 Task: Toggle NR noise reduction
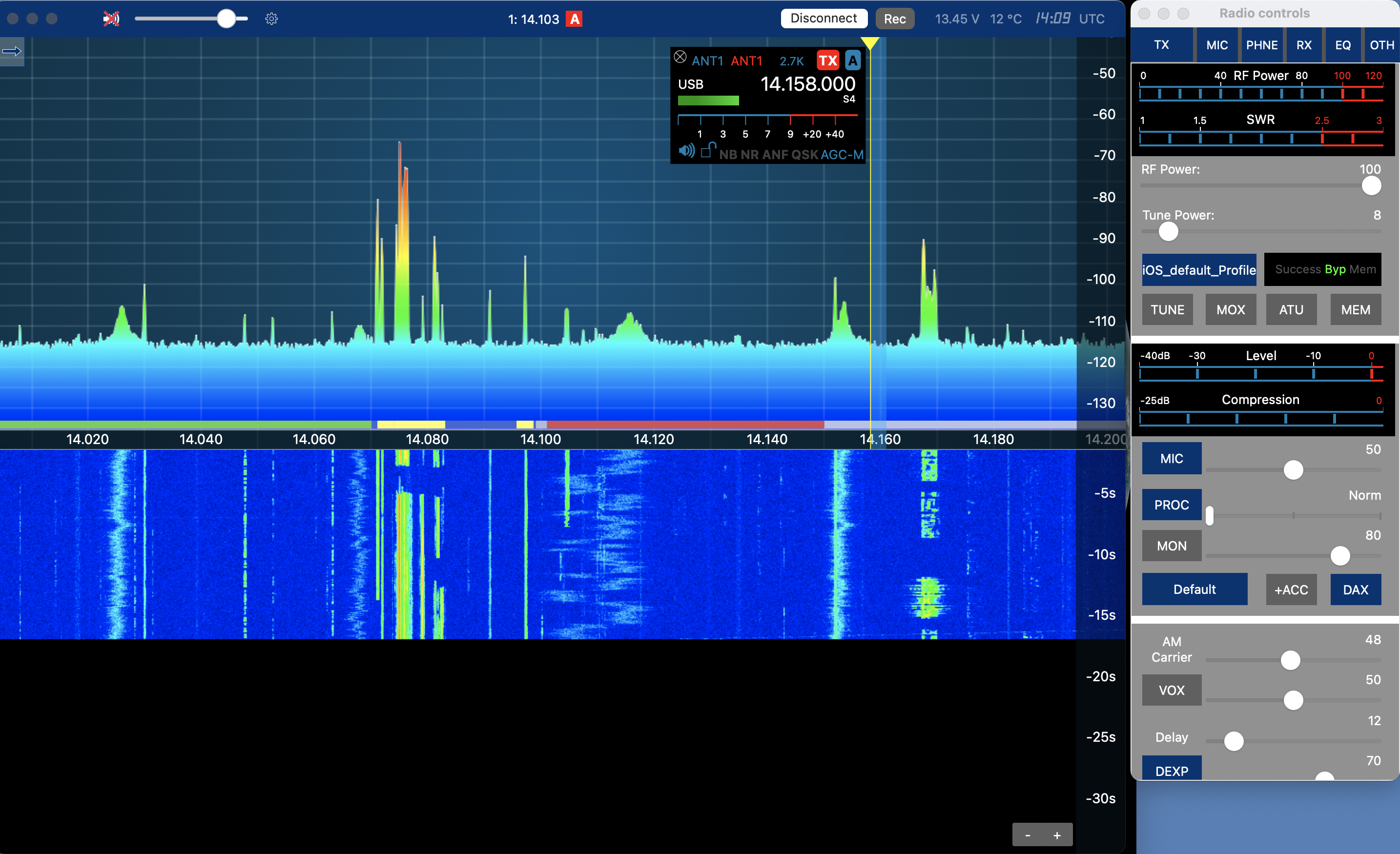(x=749, y=155)
